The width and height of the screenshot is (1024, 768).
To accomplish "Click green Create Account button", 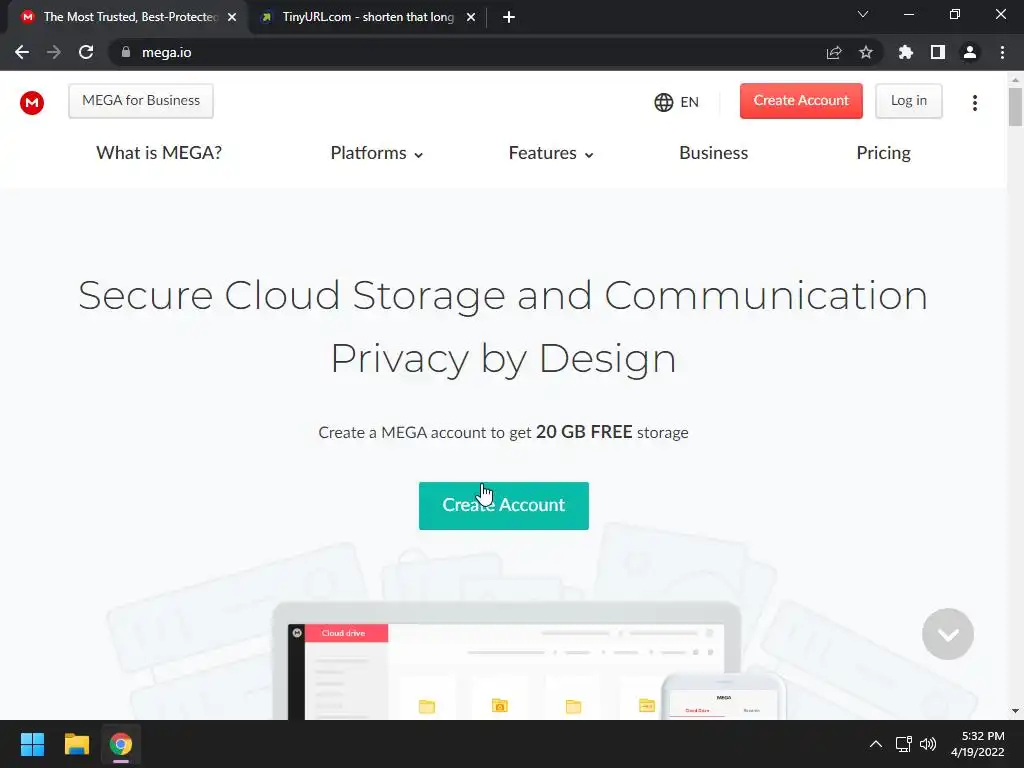I will click(504, 505).
